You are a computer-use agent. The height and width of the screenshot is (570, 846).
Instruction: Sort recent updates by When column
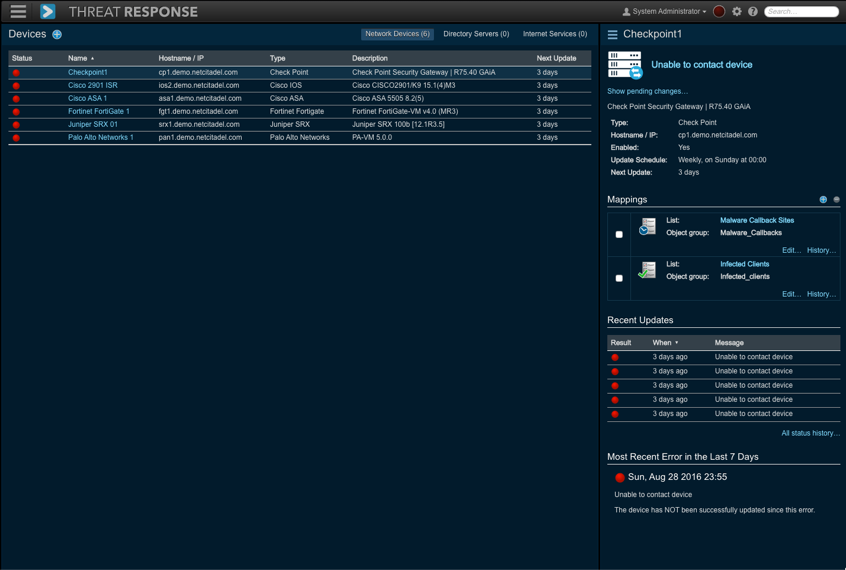[x=664, y=343]
